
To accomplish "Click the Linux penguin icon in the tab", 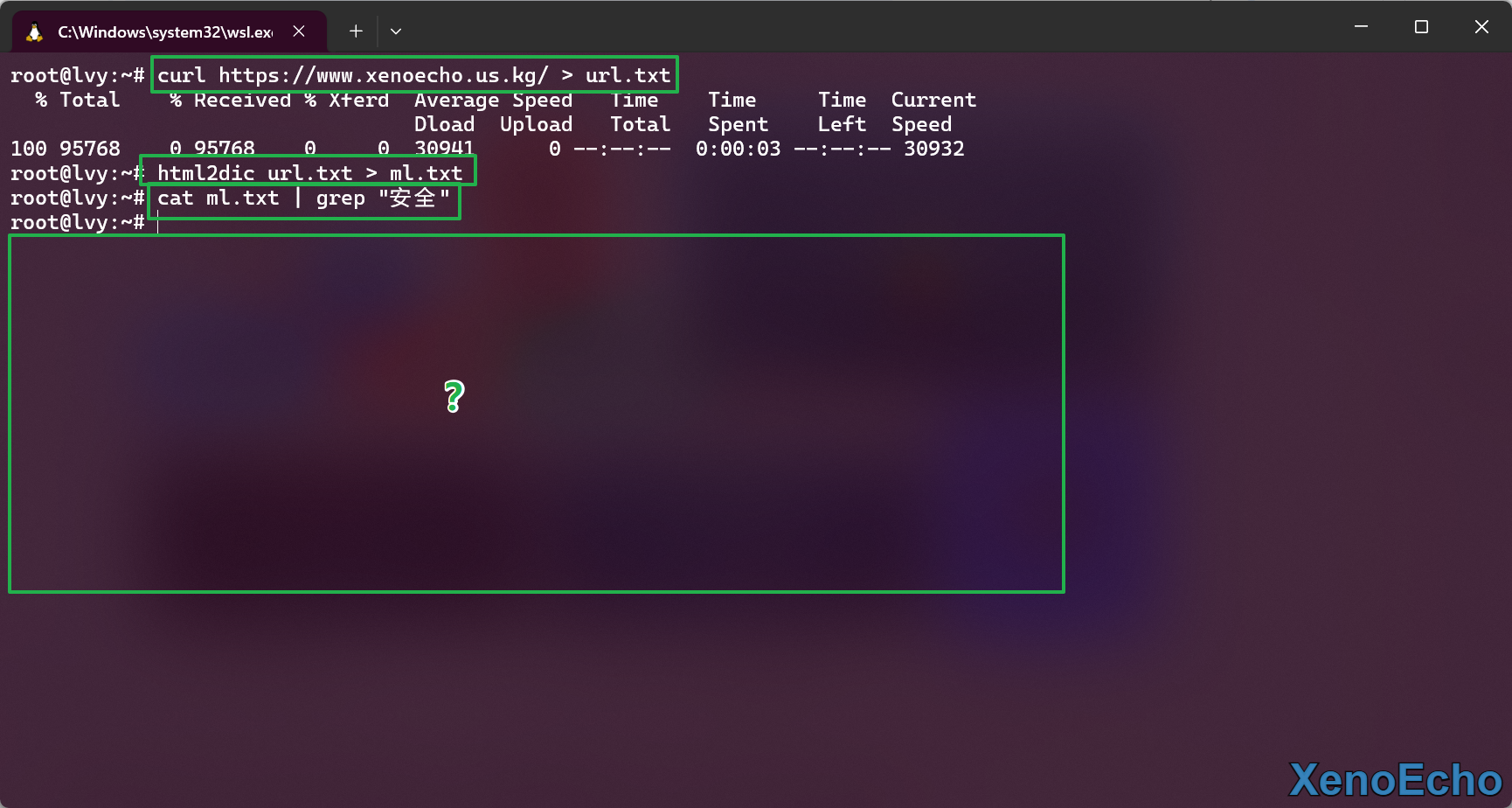I will pyautogui.click(x=35, y=32).
